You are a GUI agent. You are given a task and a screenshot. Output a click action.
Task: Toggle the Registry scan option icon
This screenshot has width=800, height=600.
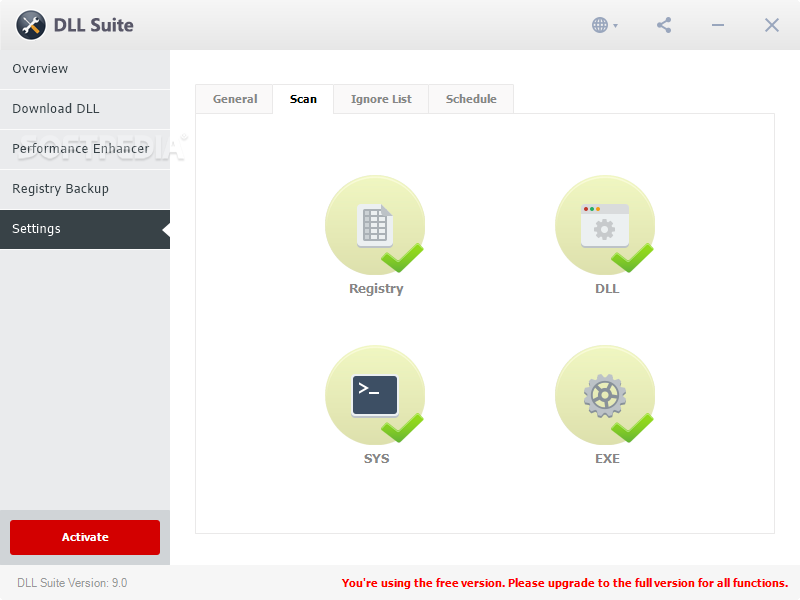pyautogui.click(x=375, y=225)
